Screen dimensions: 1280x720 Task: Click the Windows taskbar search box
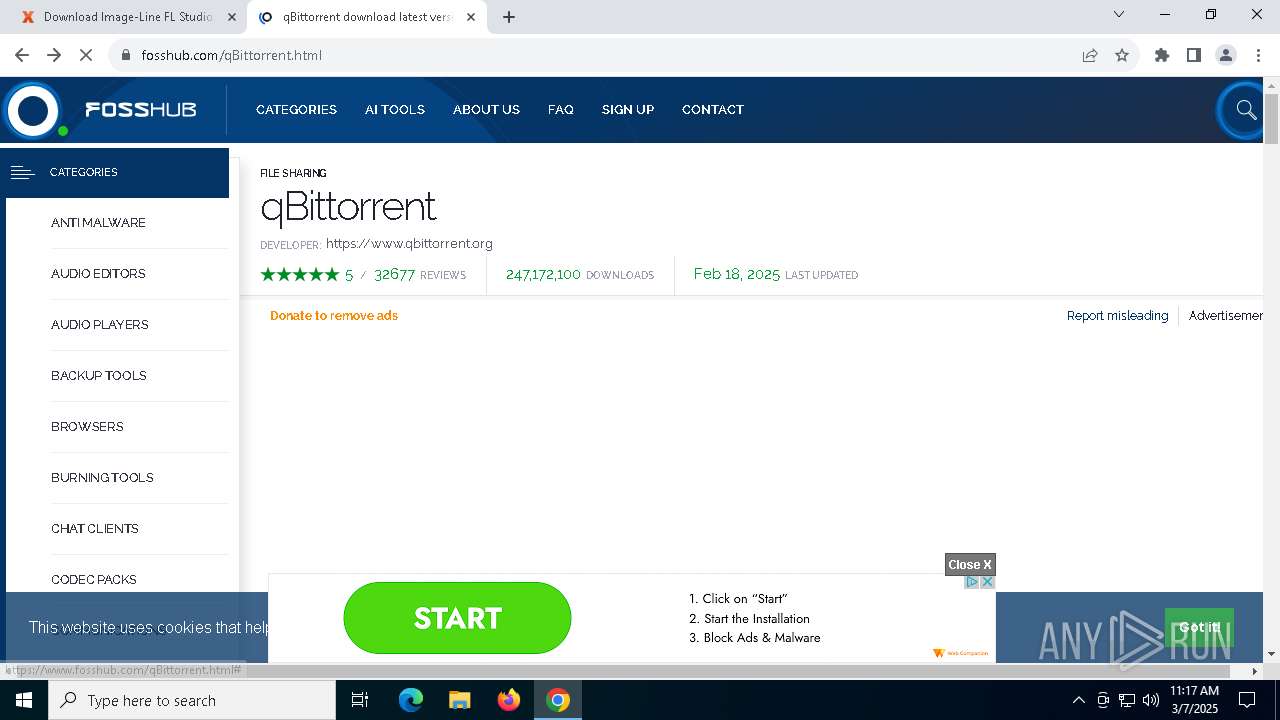pos(192,700)
